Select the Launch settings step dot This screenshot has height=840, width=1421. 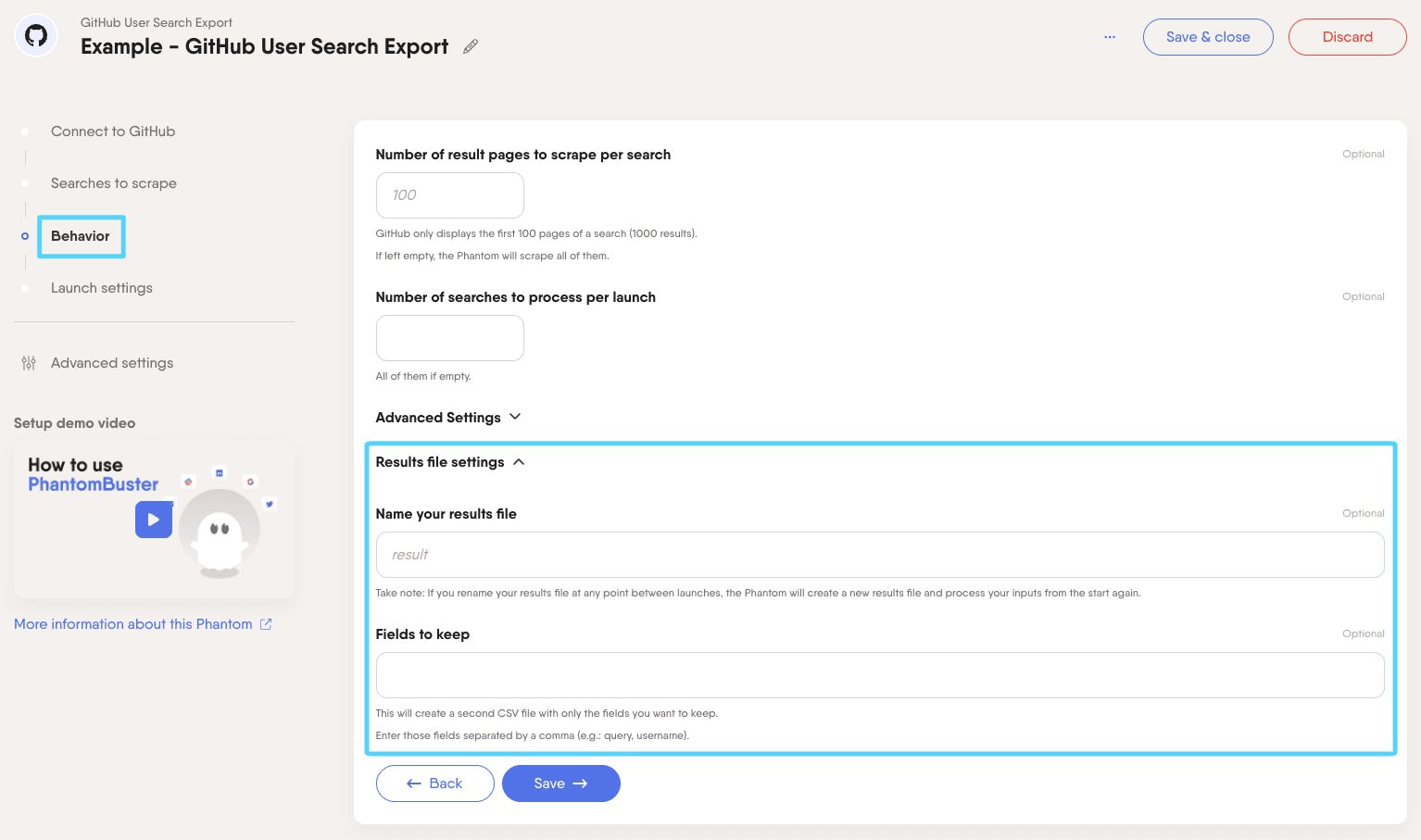pyautogui.click(x=25, y=288)
